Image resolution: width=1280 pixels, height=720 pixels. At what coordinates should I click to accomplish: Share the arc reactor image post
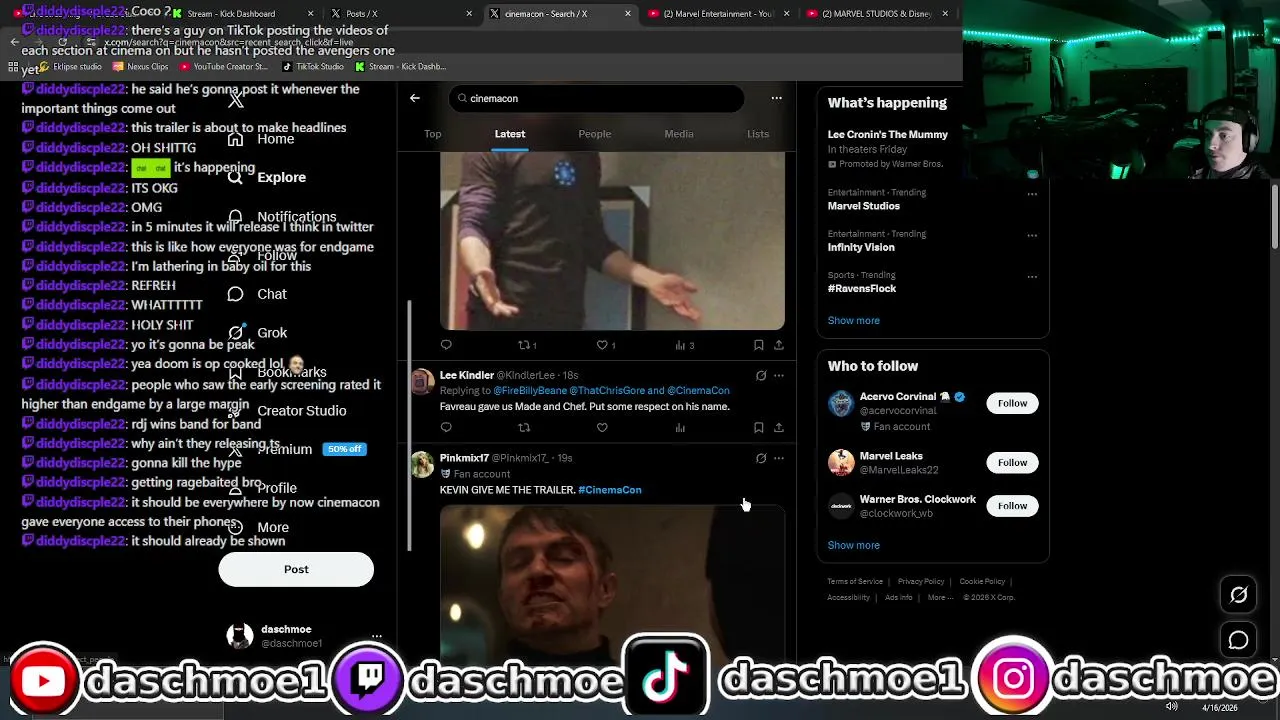pos(779,345)
